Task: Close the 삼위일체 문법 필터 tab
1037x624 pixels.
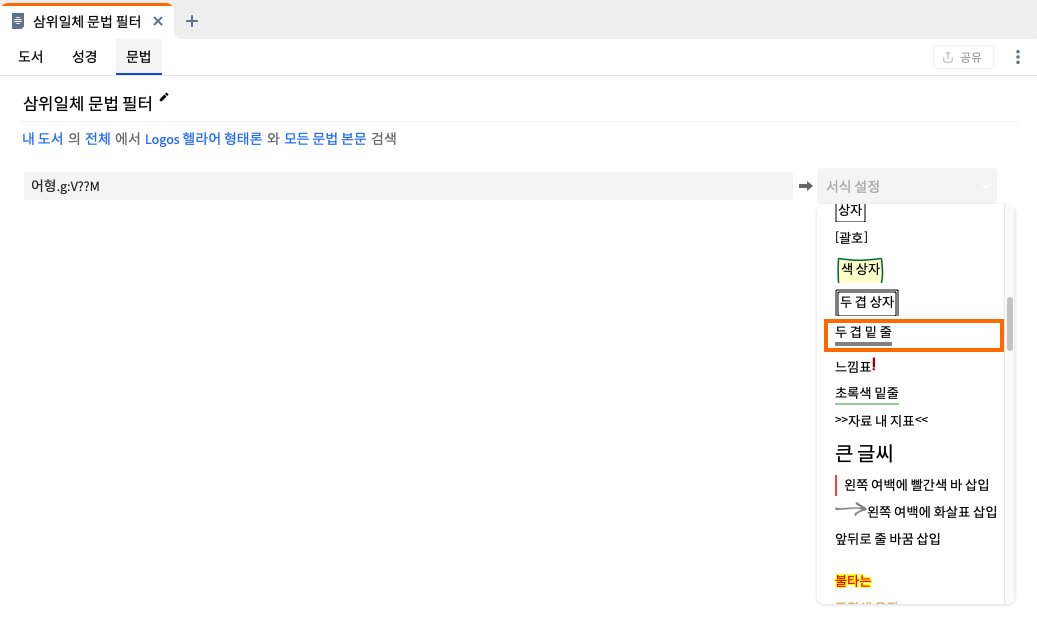Action: (x=158, y=21)
